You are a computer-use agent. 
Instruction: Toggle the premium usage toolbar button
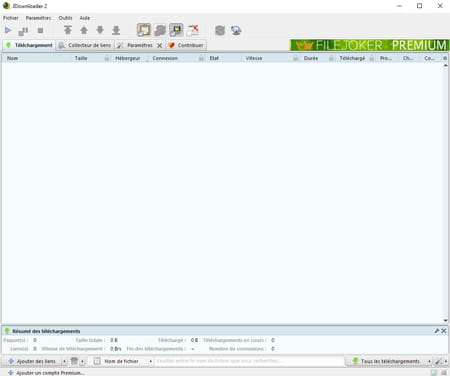click(176, 30)
